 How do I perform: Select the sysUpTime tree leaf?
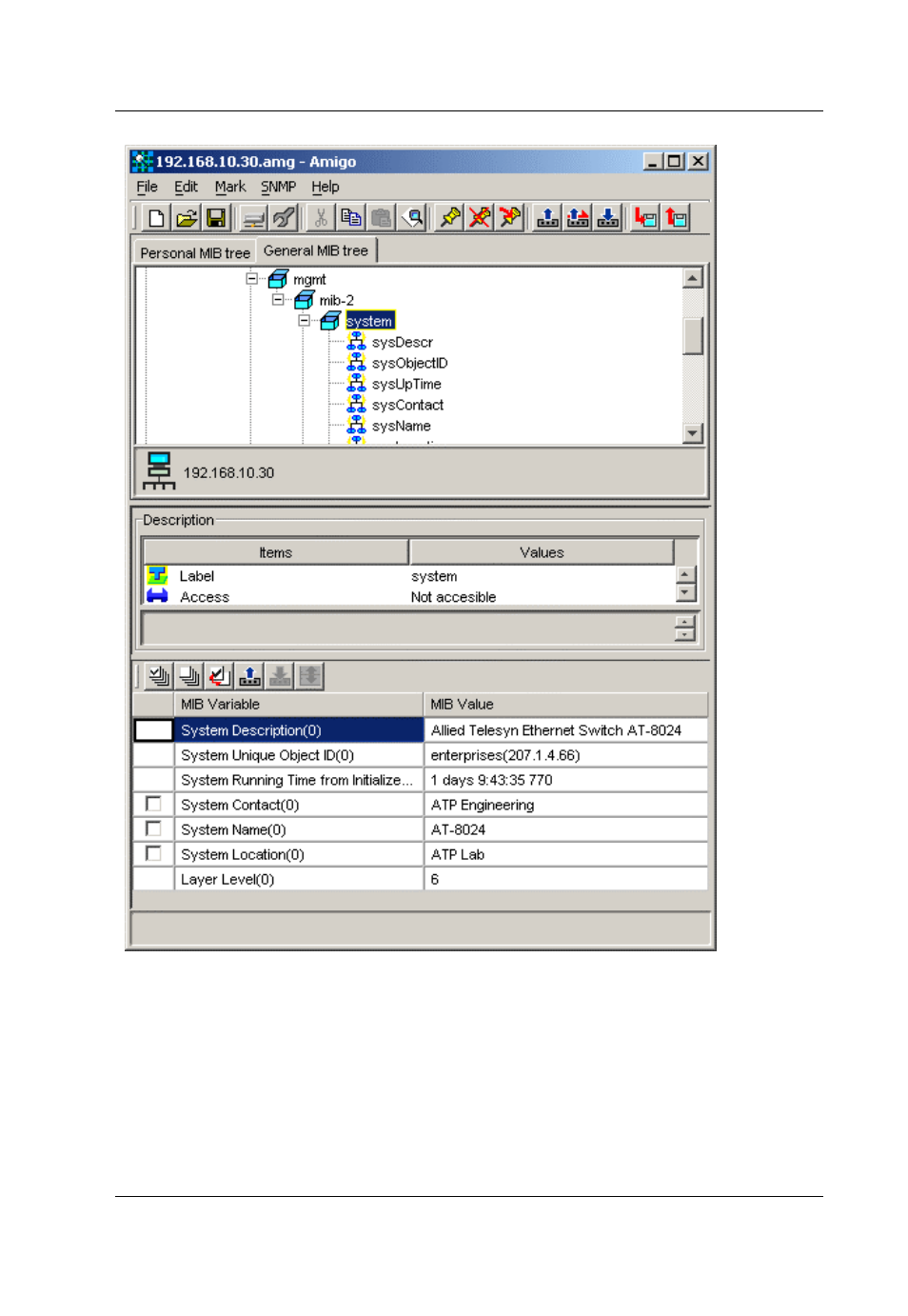406,384
